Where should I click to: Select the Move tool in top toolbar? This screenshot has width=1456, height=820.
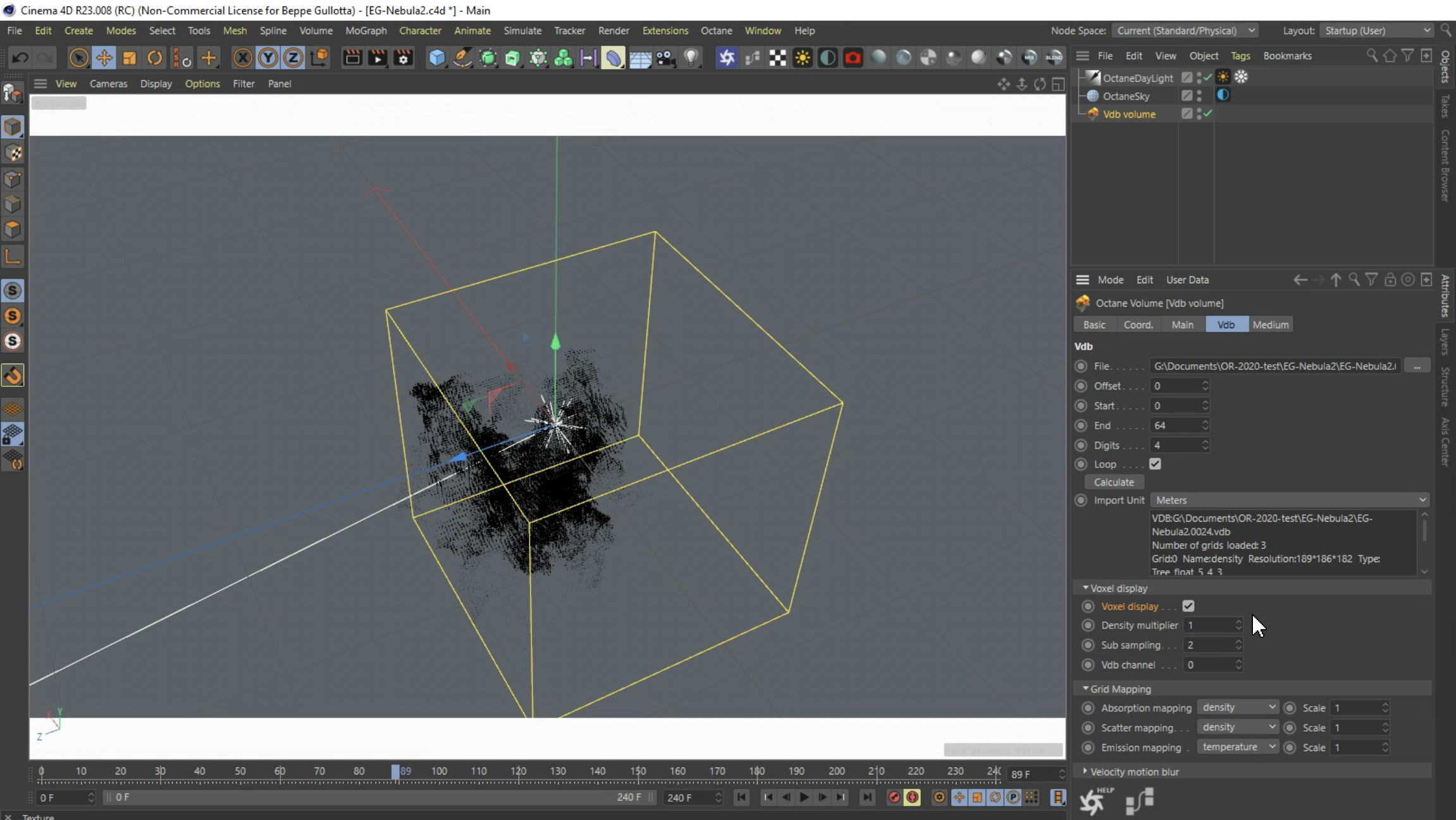point(104,58)
